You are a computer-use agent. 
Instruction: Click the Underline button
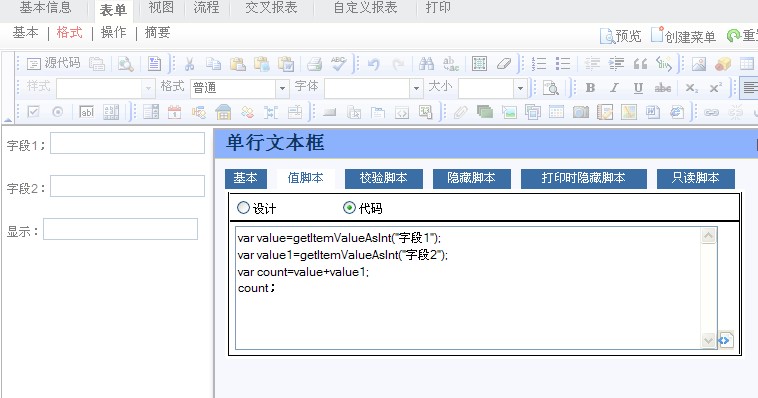[638, 88]
